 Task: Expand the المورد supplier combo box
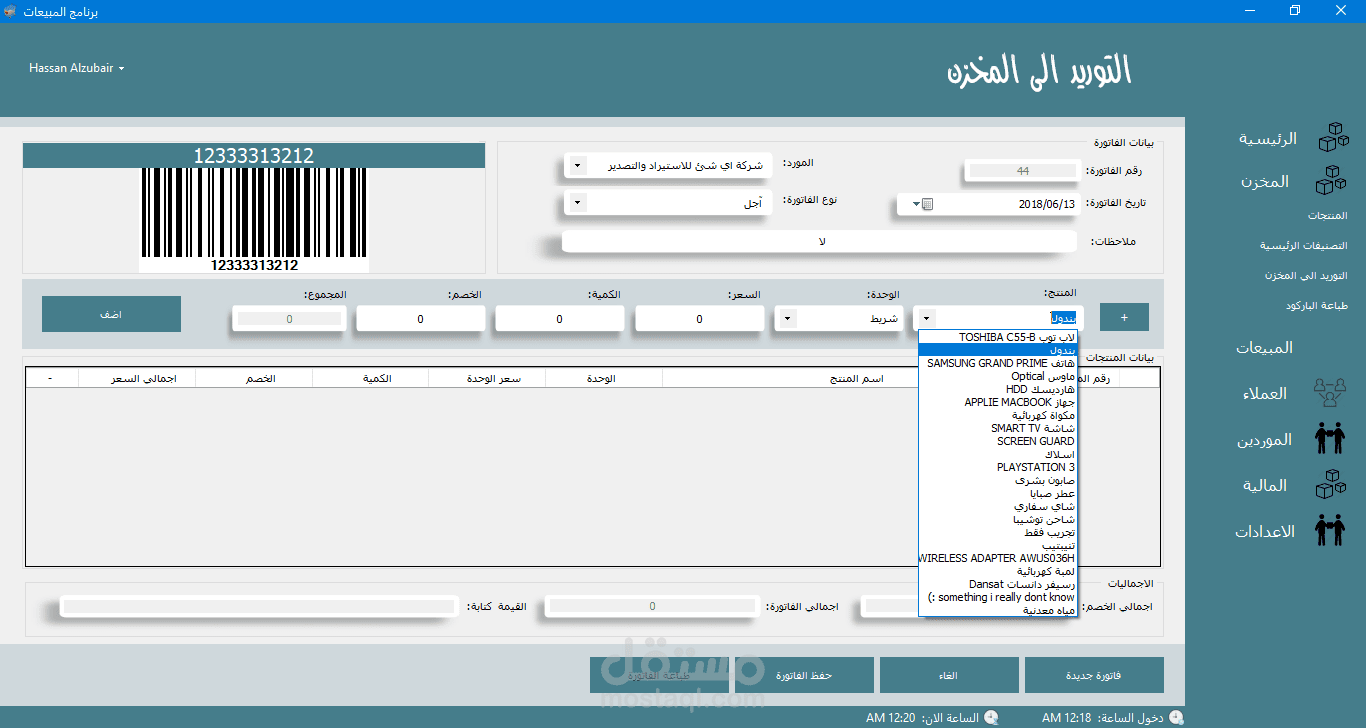point(577,166)
